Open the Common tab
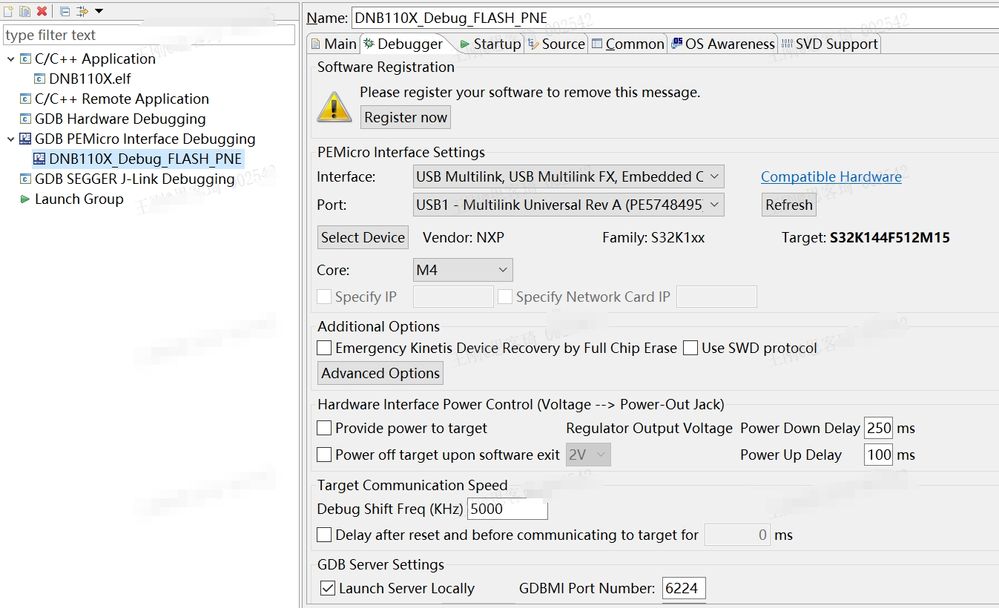 (628, 44)
